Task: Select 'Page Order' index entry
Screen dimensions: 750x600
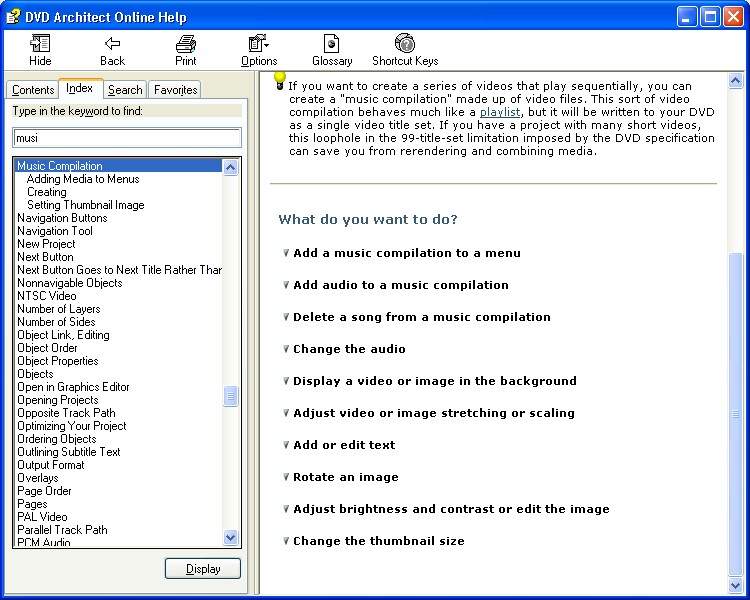Action: [x=44, y=491]
